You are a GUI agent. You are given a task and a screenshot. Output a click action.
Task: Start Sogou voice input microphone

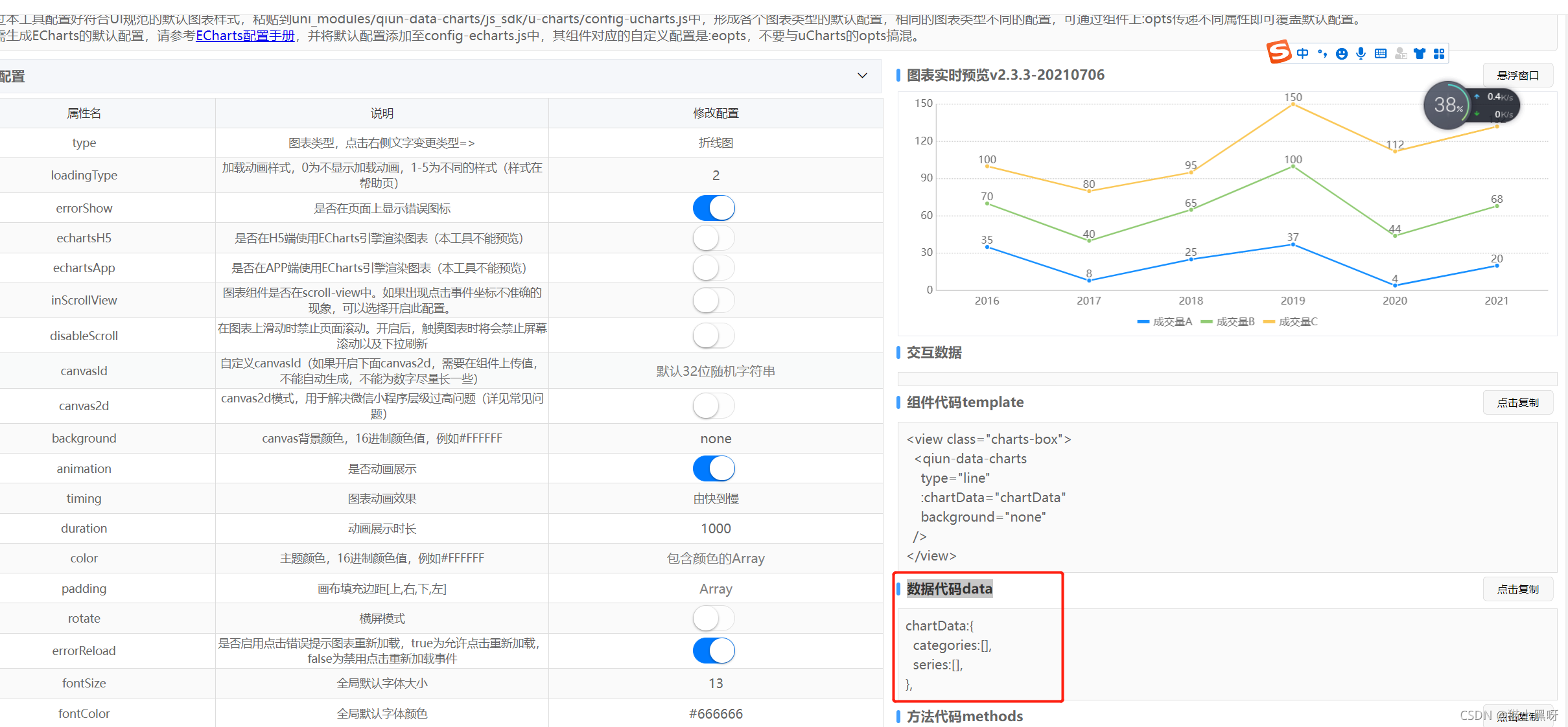click(x=1361, y=54)
